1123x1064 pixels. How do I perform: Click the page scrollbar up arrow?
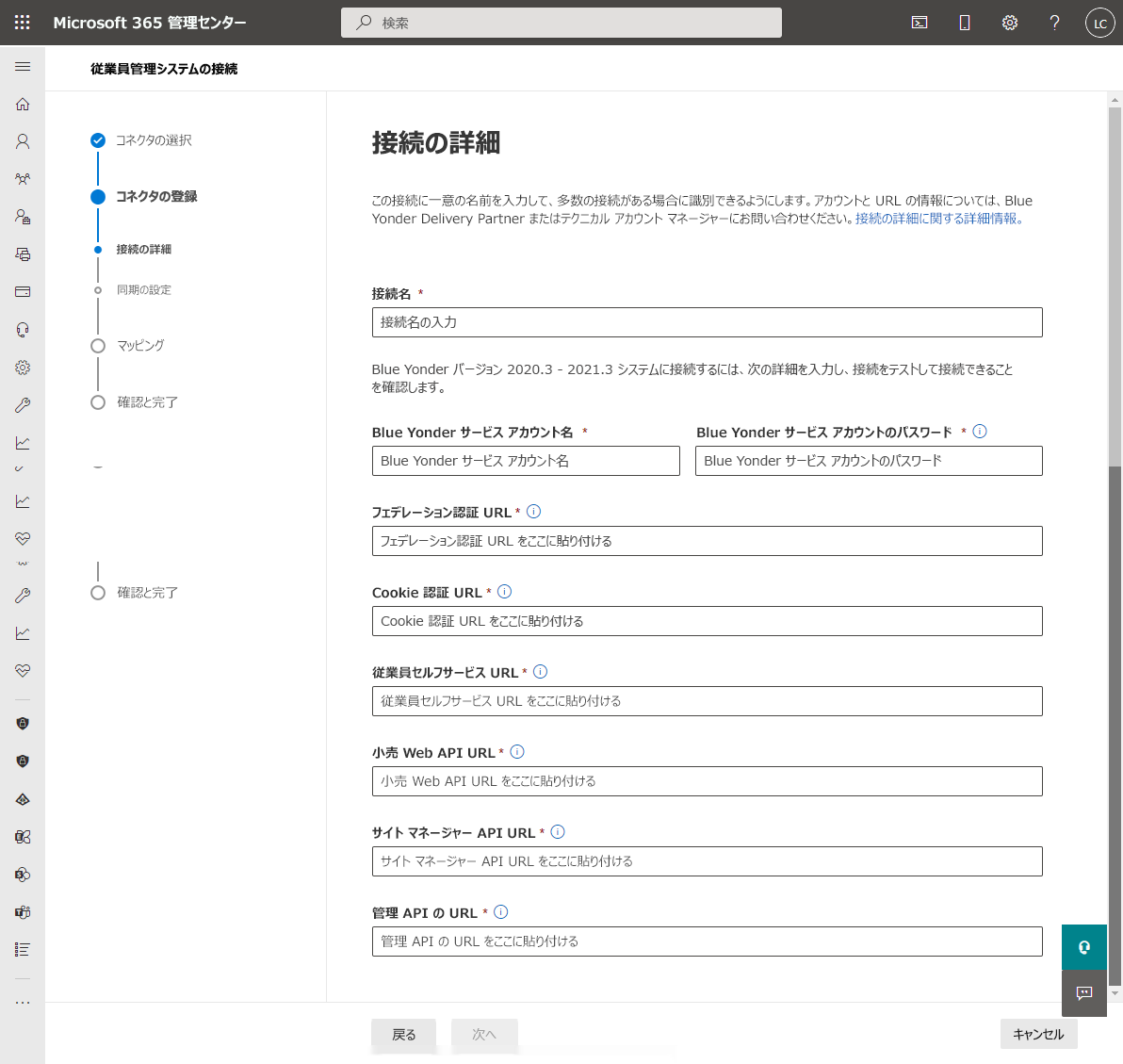[1115, 100]
